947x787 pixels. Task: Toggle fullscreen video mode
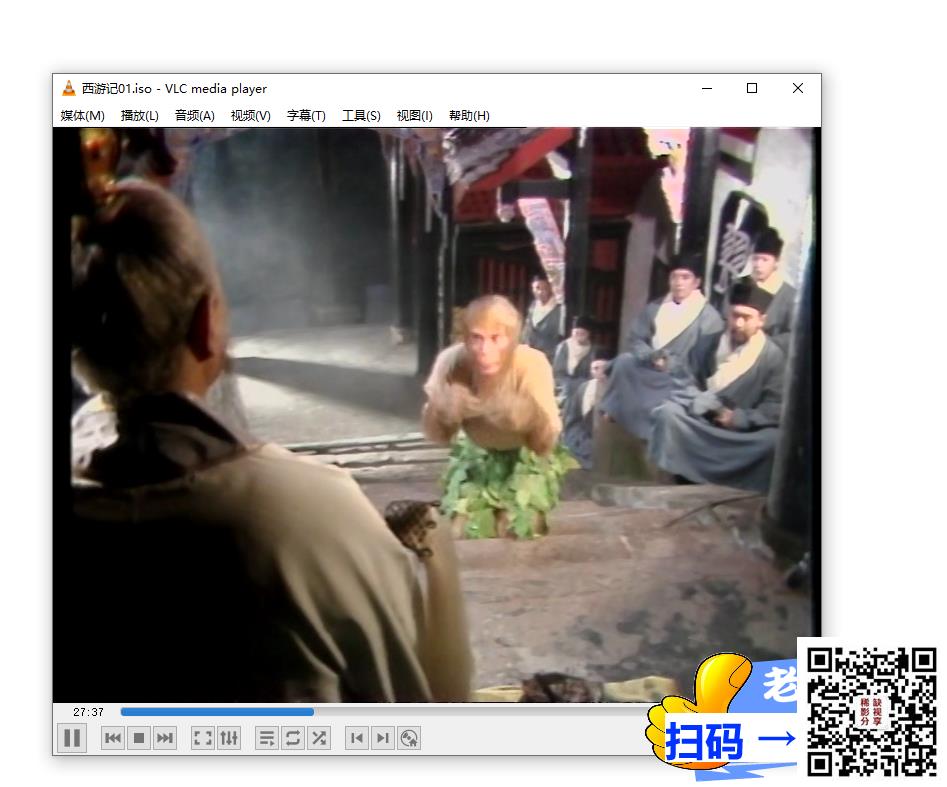[202, 738]
